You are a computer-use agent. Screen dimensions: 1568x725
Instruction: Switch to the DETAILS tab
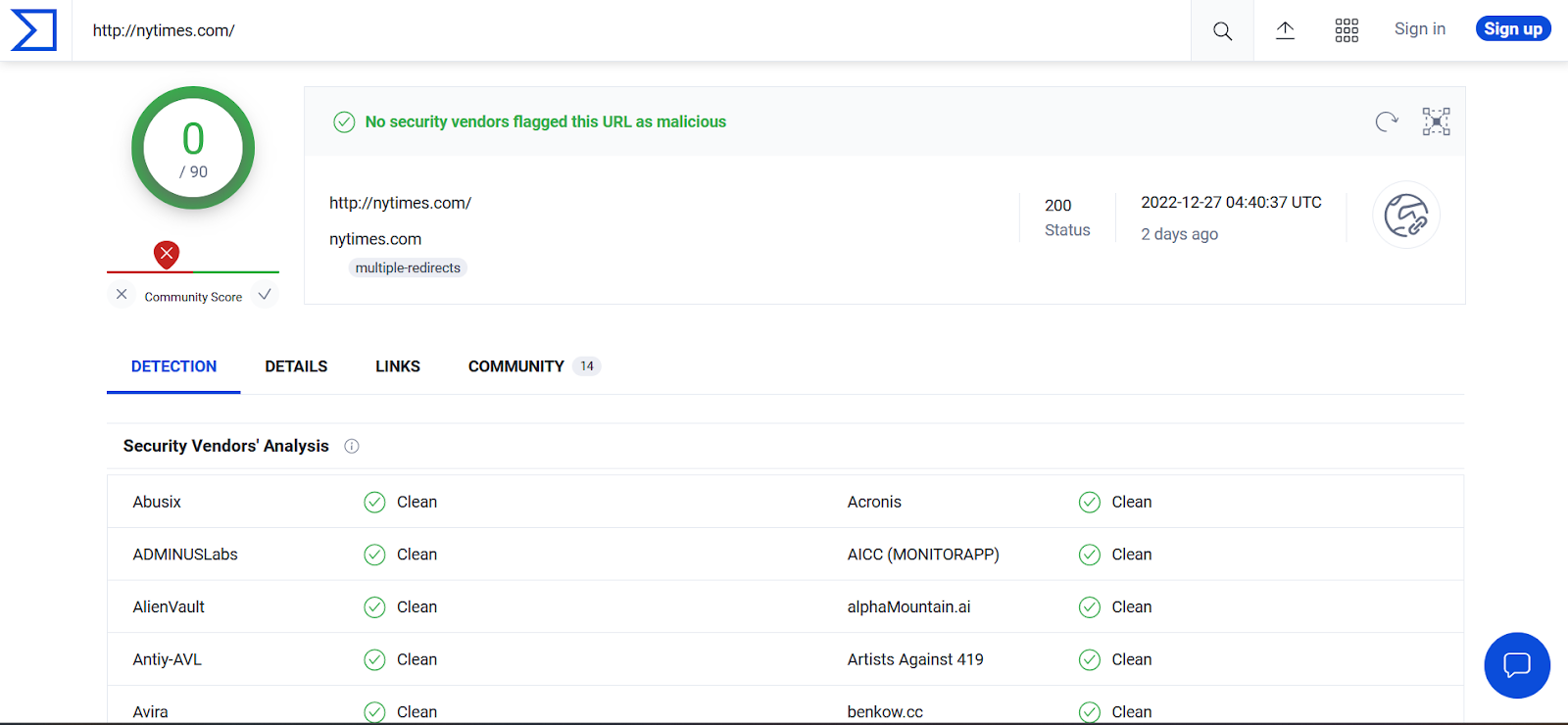pos(296,366)
